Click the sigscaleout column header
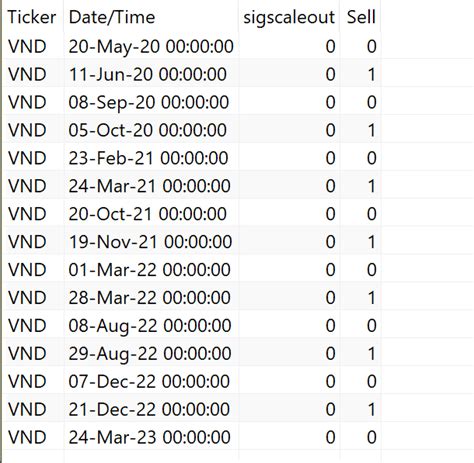 pos(289,17)
